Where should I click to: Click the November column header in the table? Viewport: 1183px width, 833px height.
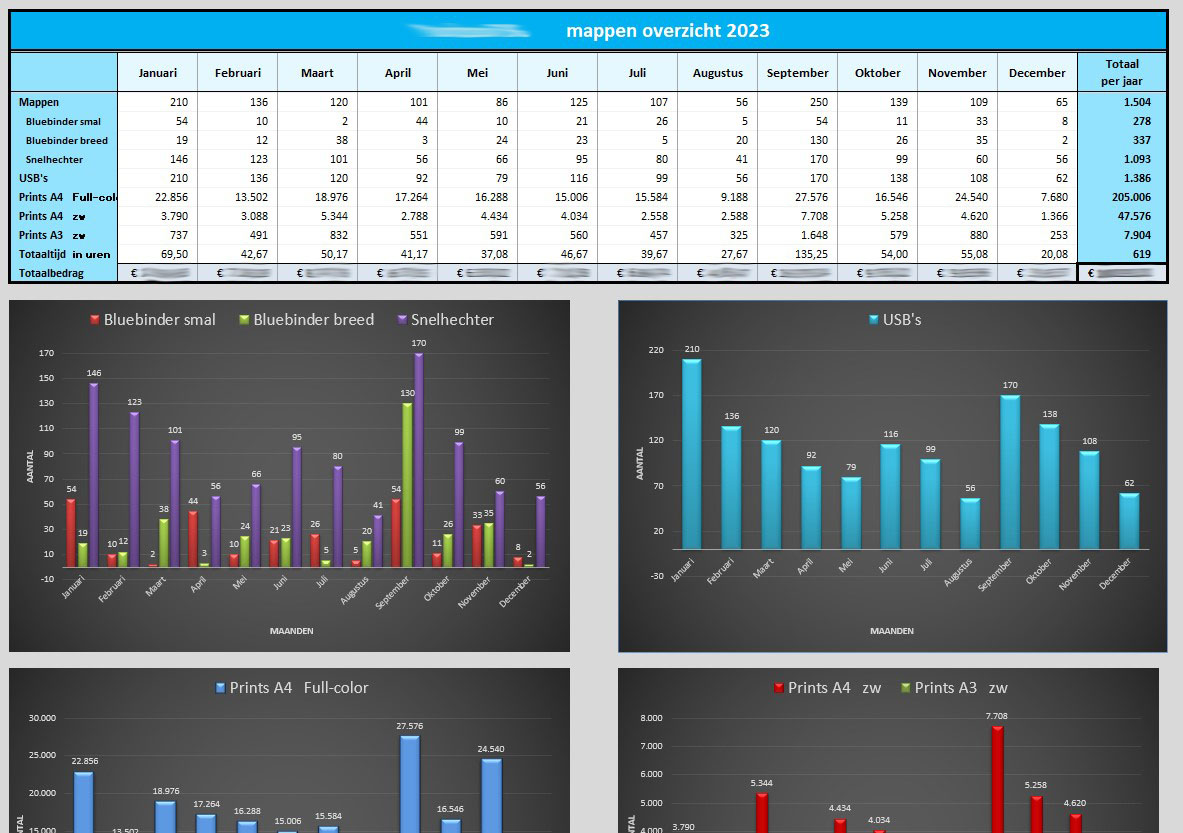pos(957,72)
